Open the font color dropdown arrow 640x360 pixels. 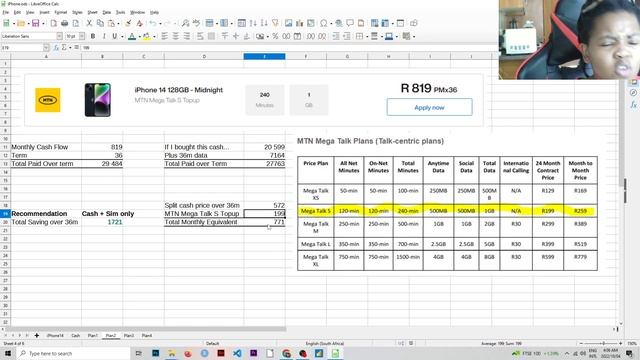point(140,37)
